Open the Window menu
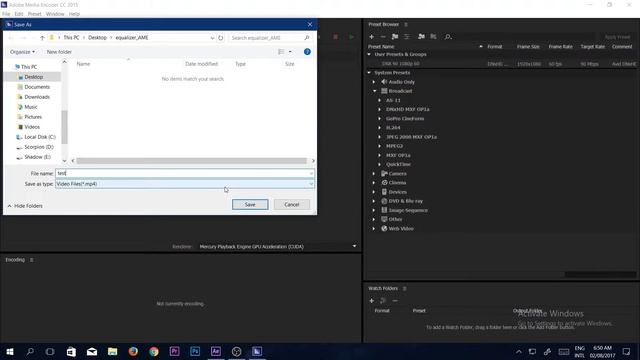Screen dimensions: 640x360 click(x=55, y=14)
